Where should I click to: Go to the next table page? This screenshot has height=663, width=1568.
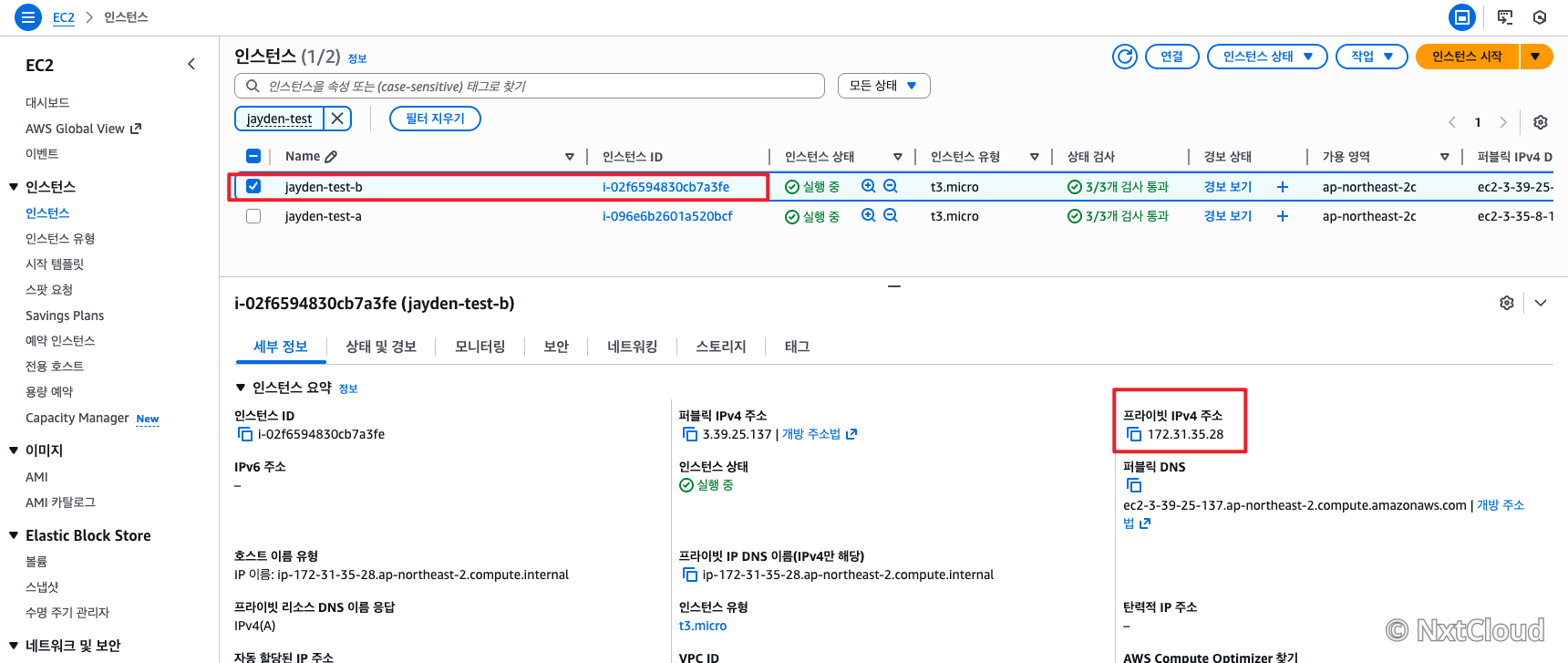[1503, 122]
